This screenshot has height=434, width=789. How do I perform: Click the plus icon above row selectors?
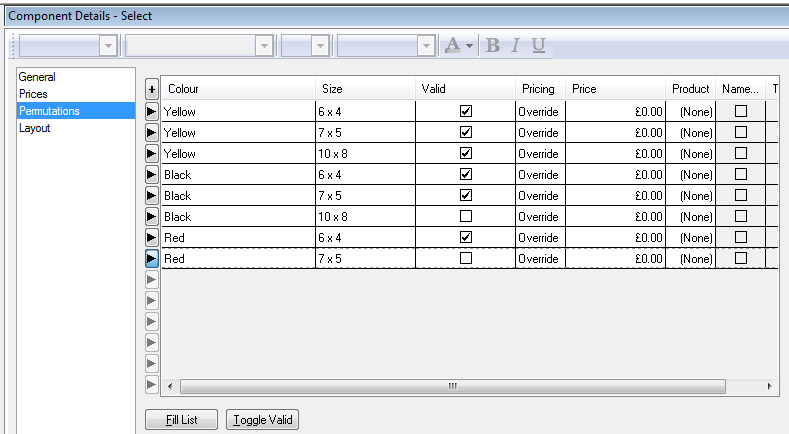coord(152,89)
